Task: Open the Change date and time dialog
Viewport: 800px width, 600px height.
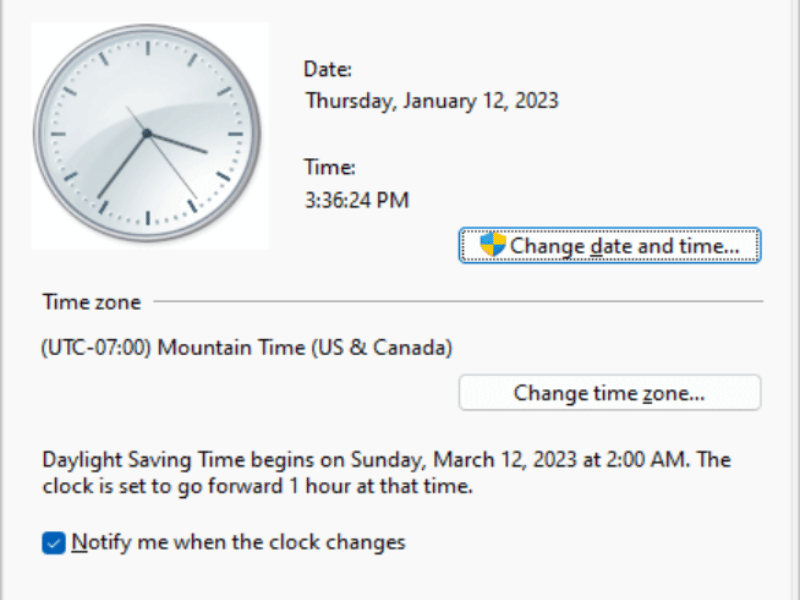Action: (x=610, y=245)
